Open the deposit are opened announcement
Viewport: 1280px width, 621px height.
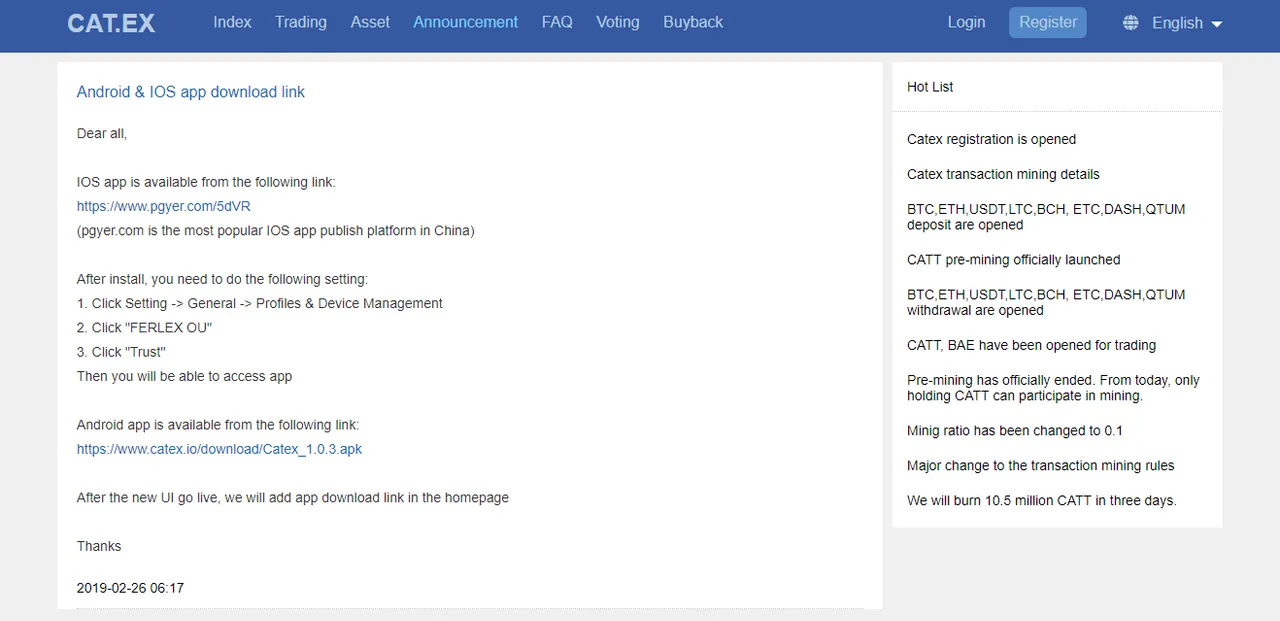tap(1046, 217)
